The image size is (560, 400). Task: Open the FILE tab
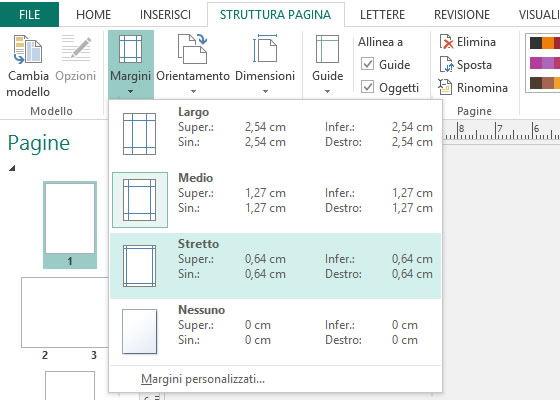[29, 14]
